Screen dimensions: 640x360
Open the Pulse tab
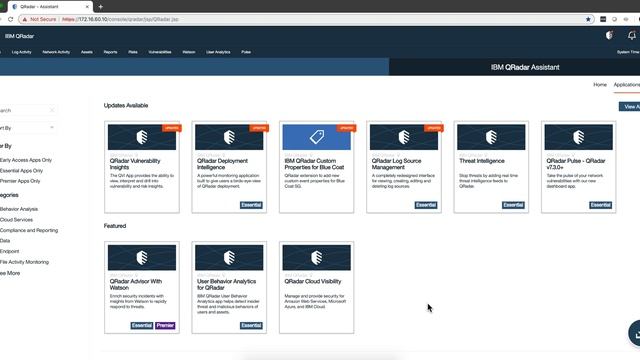pyautogui.click(x=246, y=52)
